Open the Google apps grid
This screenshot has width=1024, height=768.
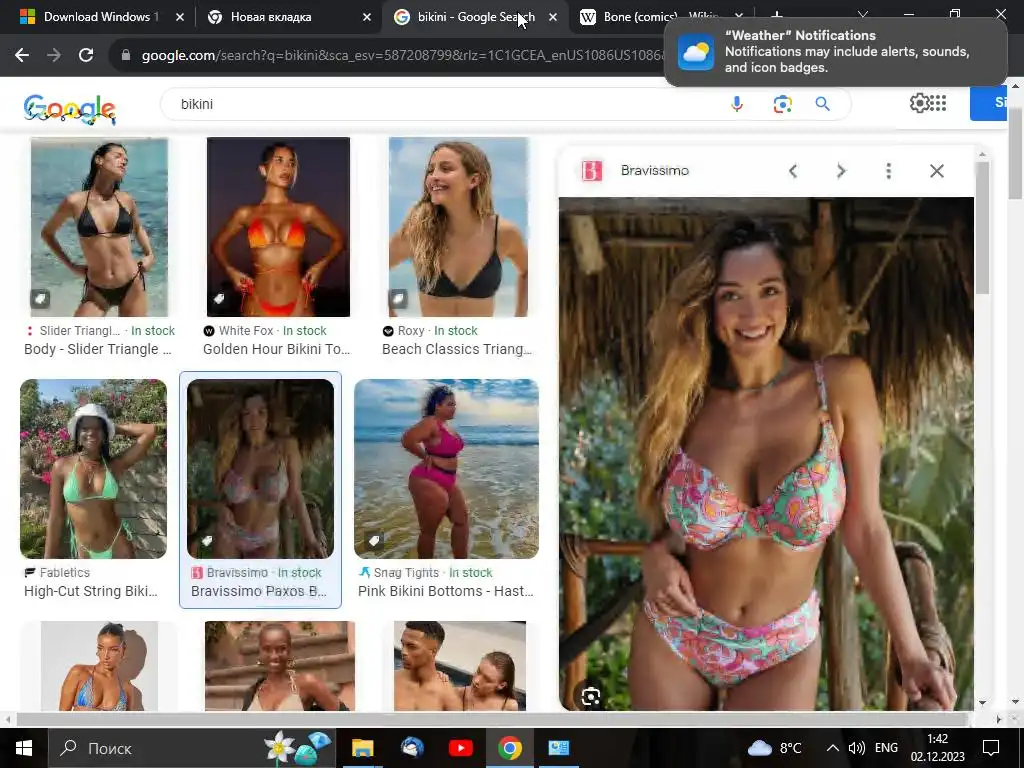(x=938, y=103)
